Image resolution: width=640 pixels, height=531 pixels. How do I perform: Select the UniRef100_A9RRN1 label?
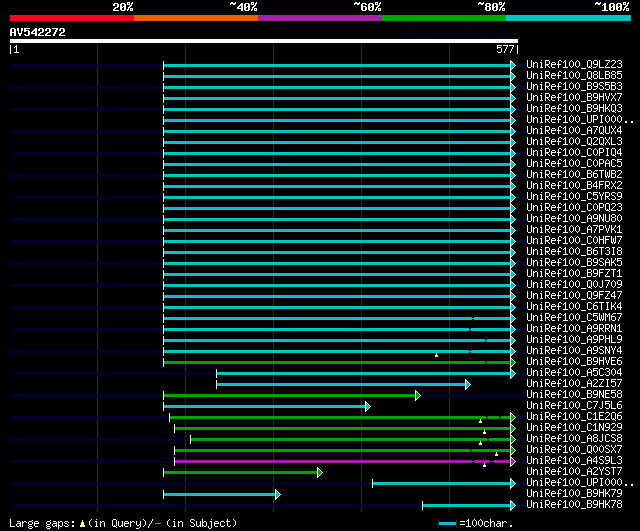[574, 329]
